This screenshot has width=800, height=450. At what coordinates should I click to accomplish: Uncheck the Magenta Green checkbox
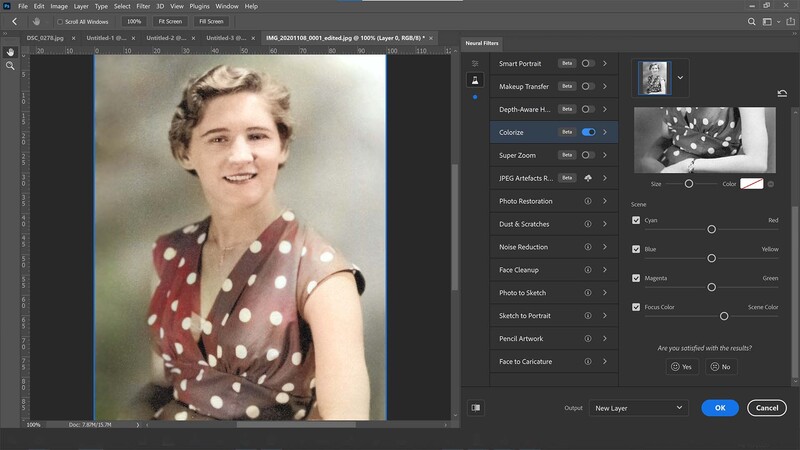[x=636, y=278]
